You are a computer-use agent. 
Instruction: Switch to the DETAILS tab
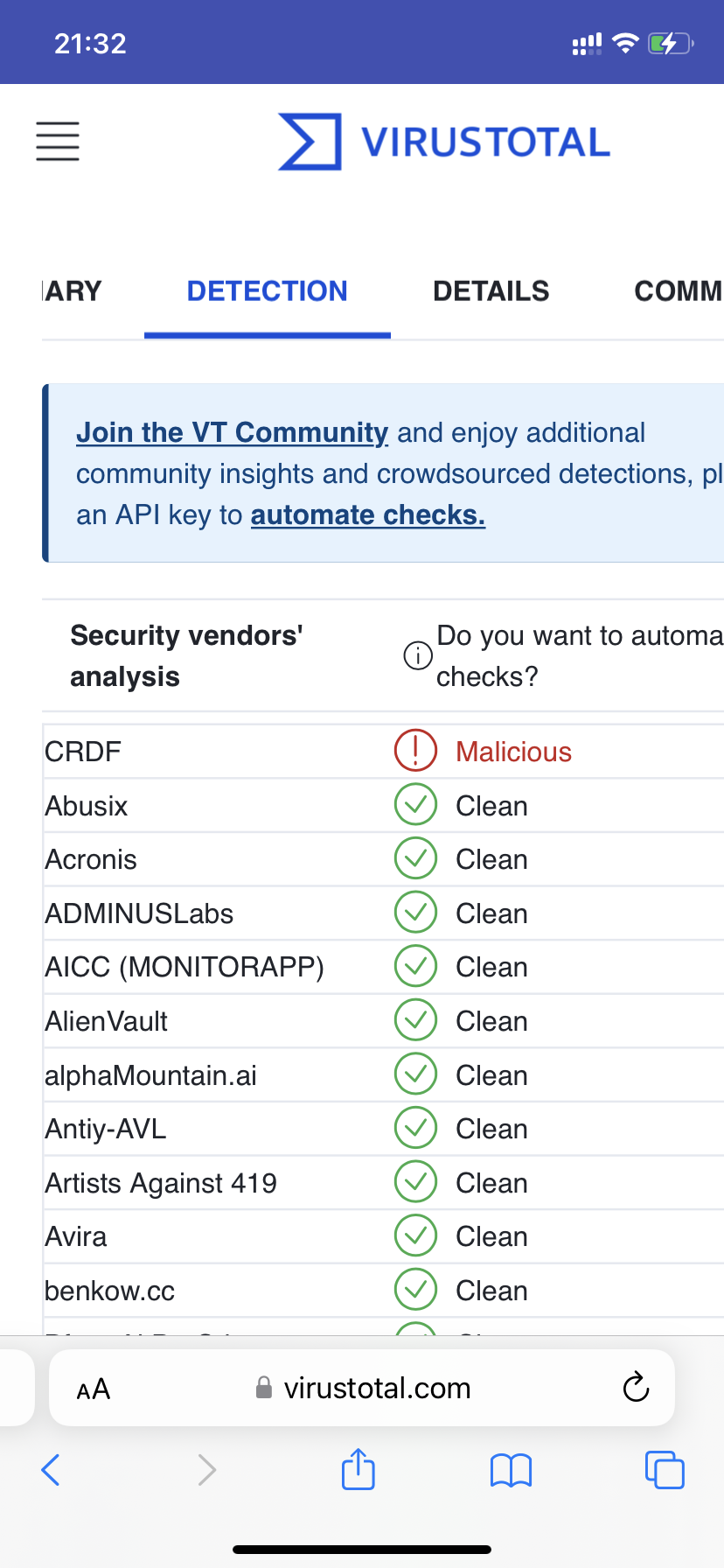tap(491, 291)
